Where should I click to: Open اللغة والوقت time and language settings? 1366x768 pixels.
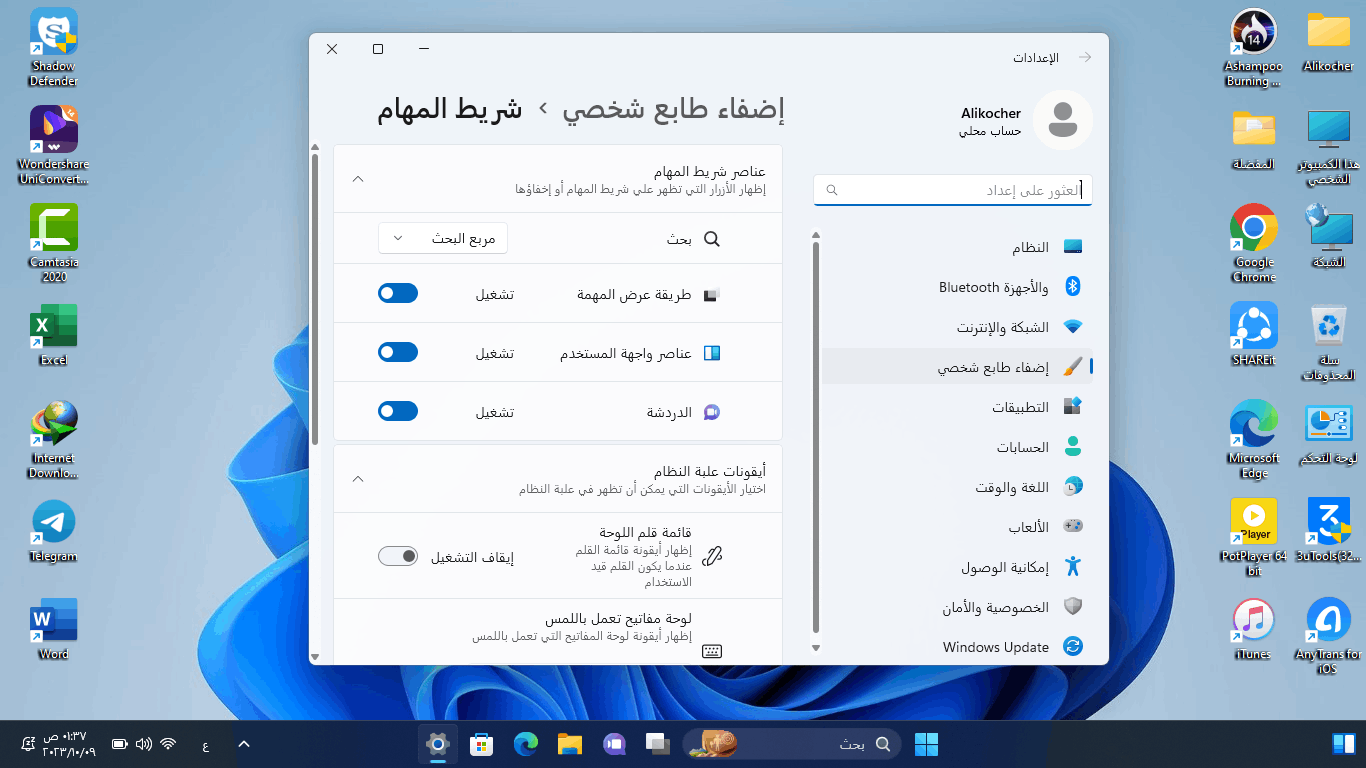(957, 487)
